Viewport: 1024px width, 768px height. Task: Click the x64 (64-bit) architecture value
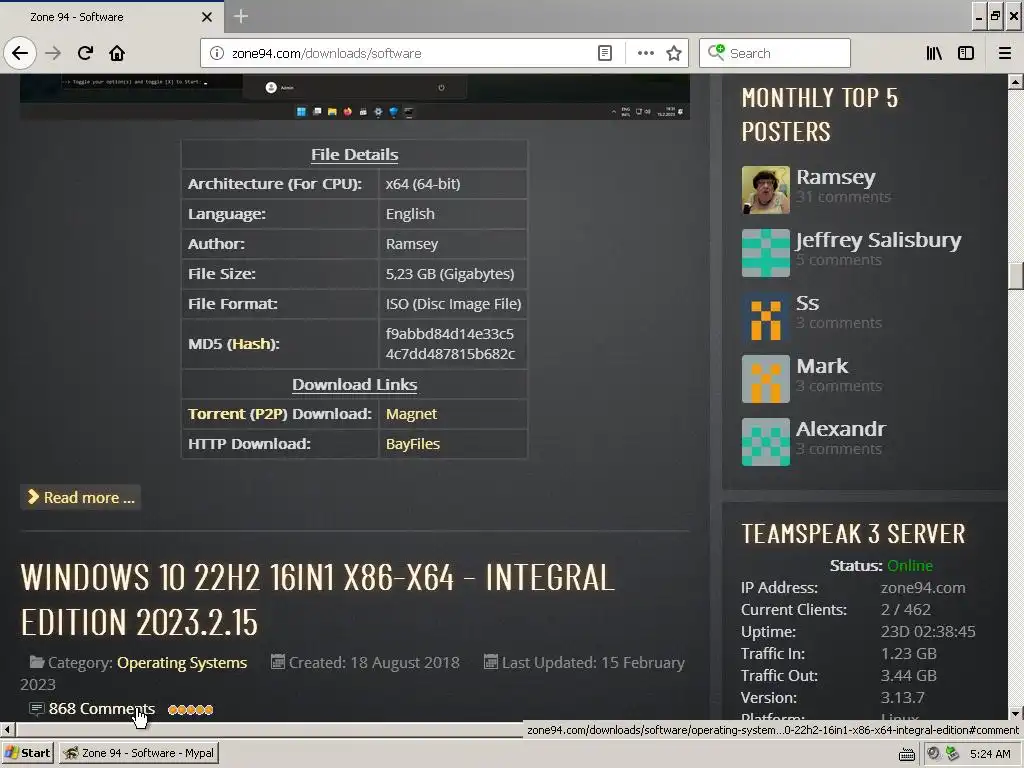(423, 184)
